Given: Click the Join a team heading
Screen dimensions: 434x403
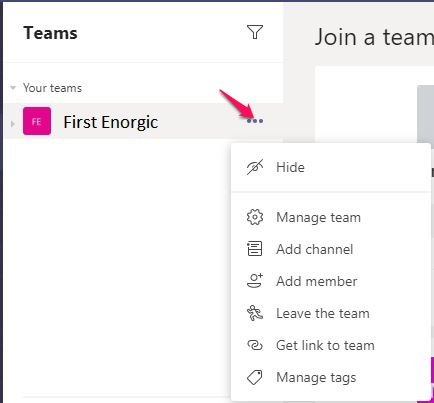Looking at the screenshot, I should [x=374, y=37].
